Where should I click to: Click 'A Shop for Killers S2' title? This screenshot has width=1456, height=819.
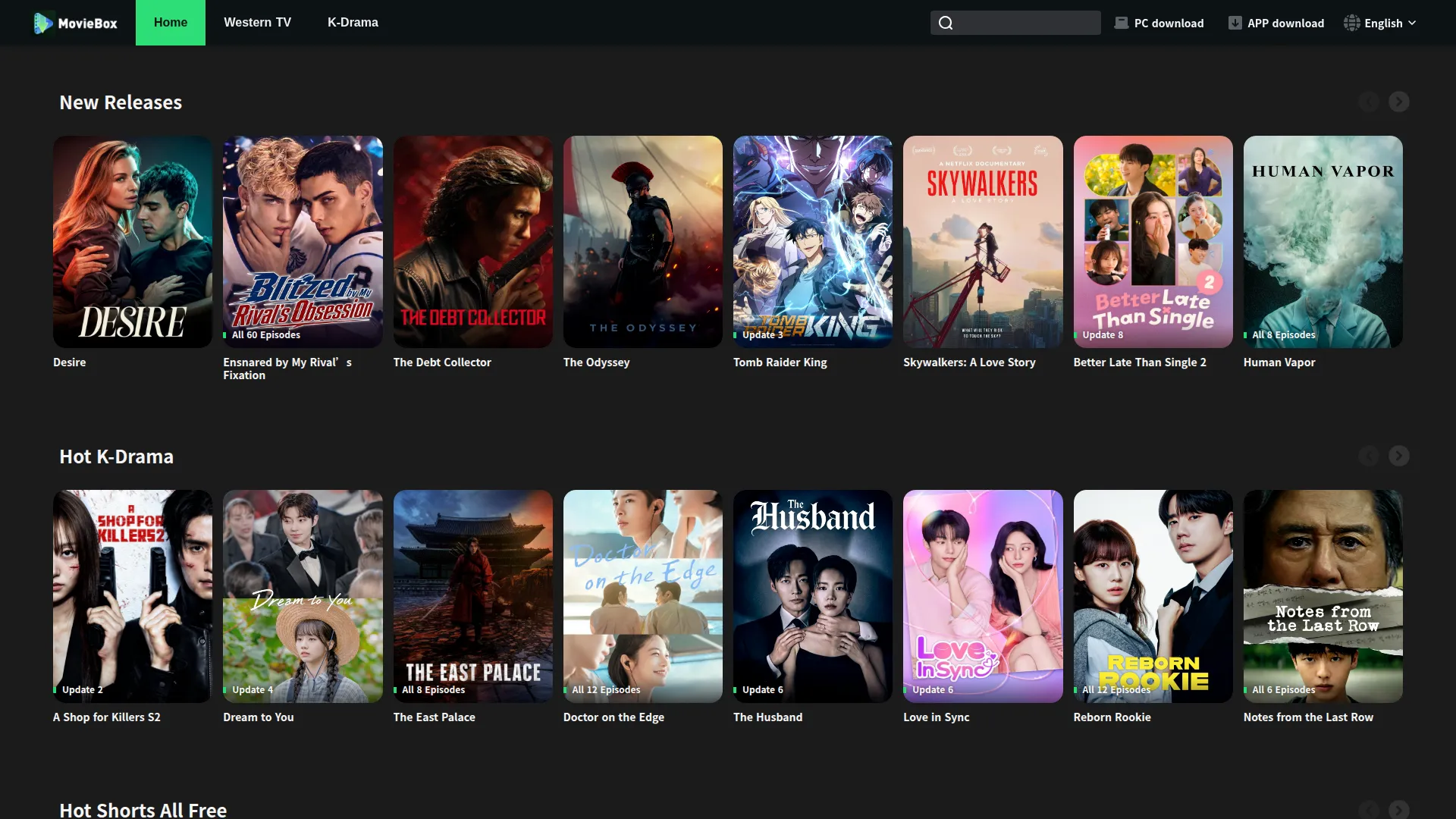(106, 717)
